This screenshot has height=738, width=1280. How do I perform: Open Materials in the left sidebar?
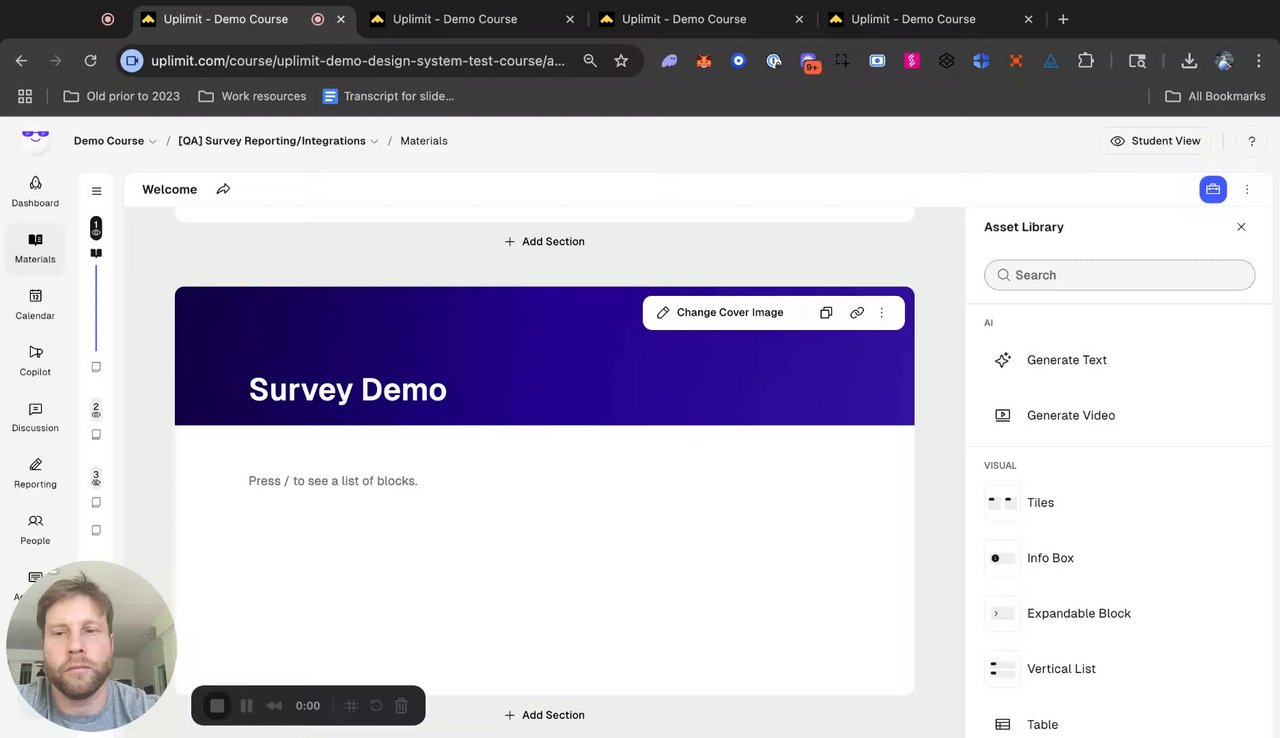pos(35,248)
